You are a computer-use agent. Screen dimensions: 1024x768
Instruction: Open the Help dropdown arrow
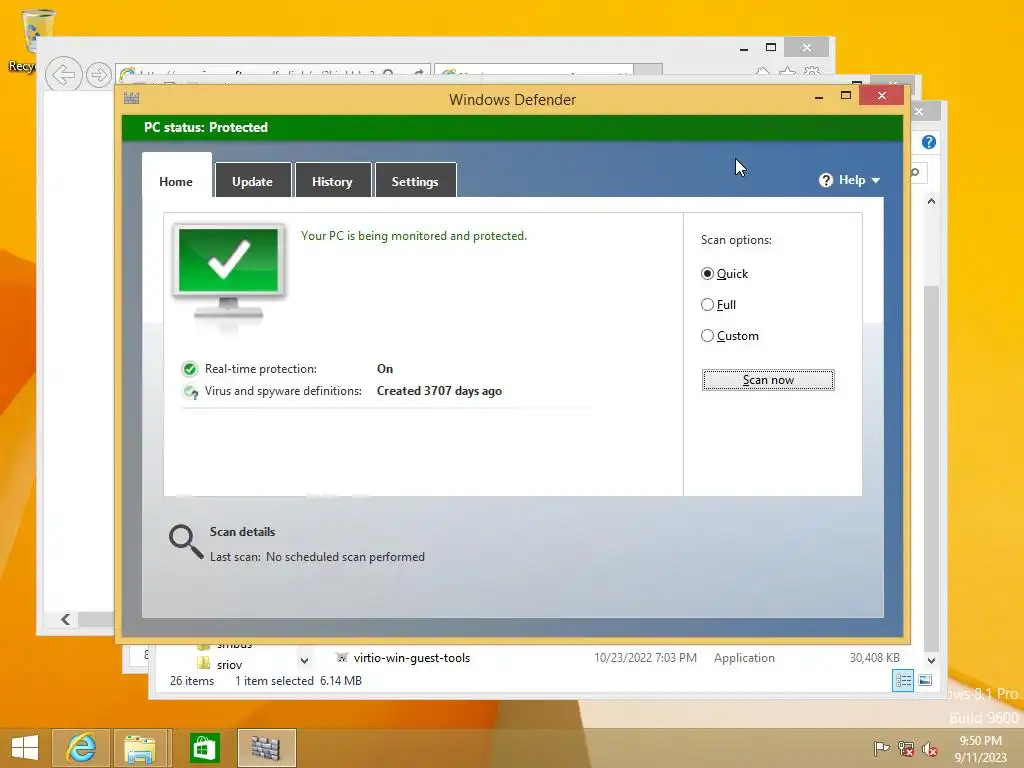[876, 180]
